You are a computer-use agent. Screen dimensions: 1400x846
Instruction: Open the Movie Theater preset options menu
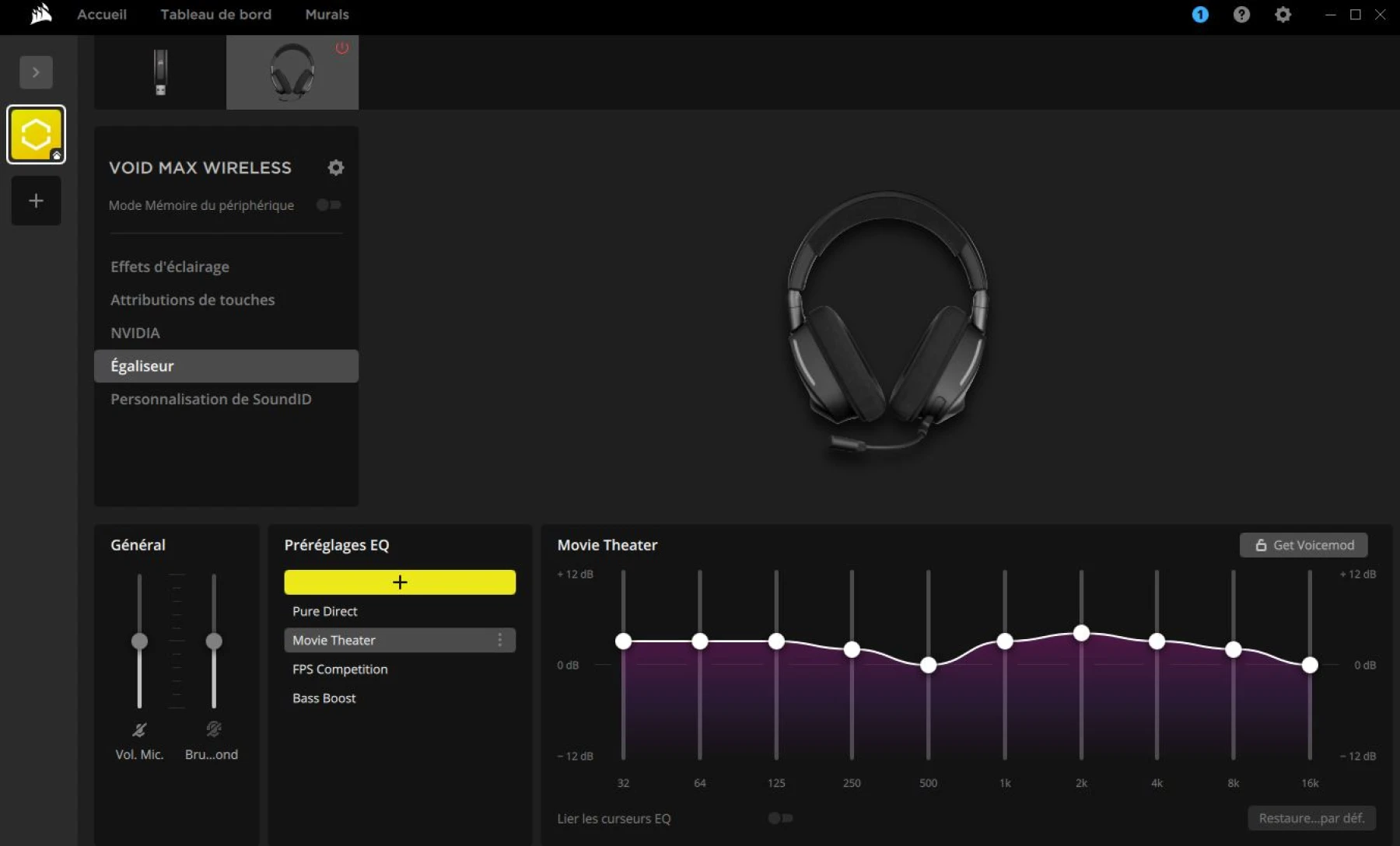click(x=500, y=640)
